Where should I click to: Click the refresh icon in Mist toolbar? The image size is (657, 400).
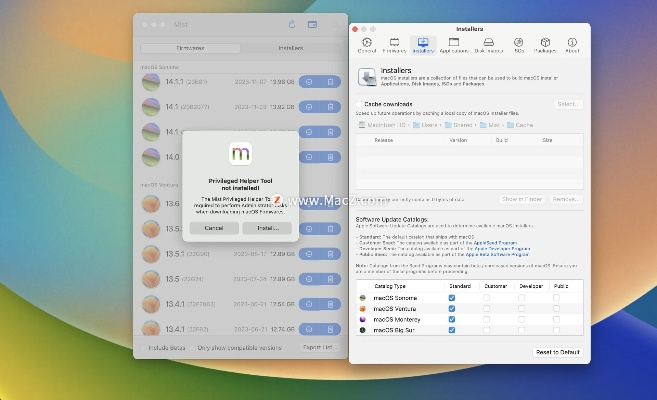pyautogui.click(x=291, y=24)
